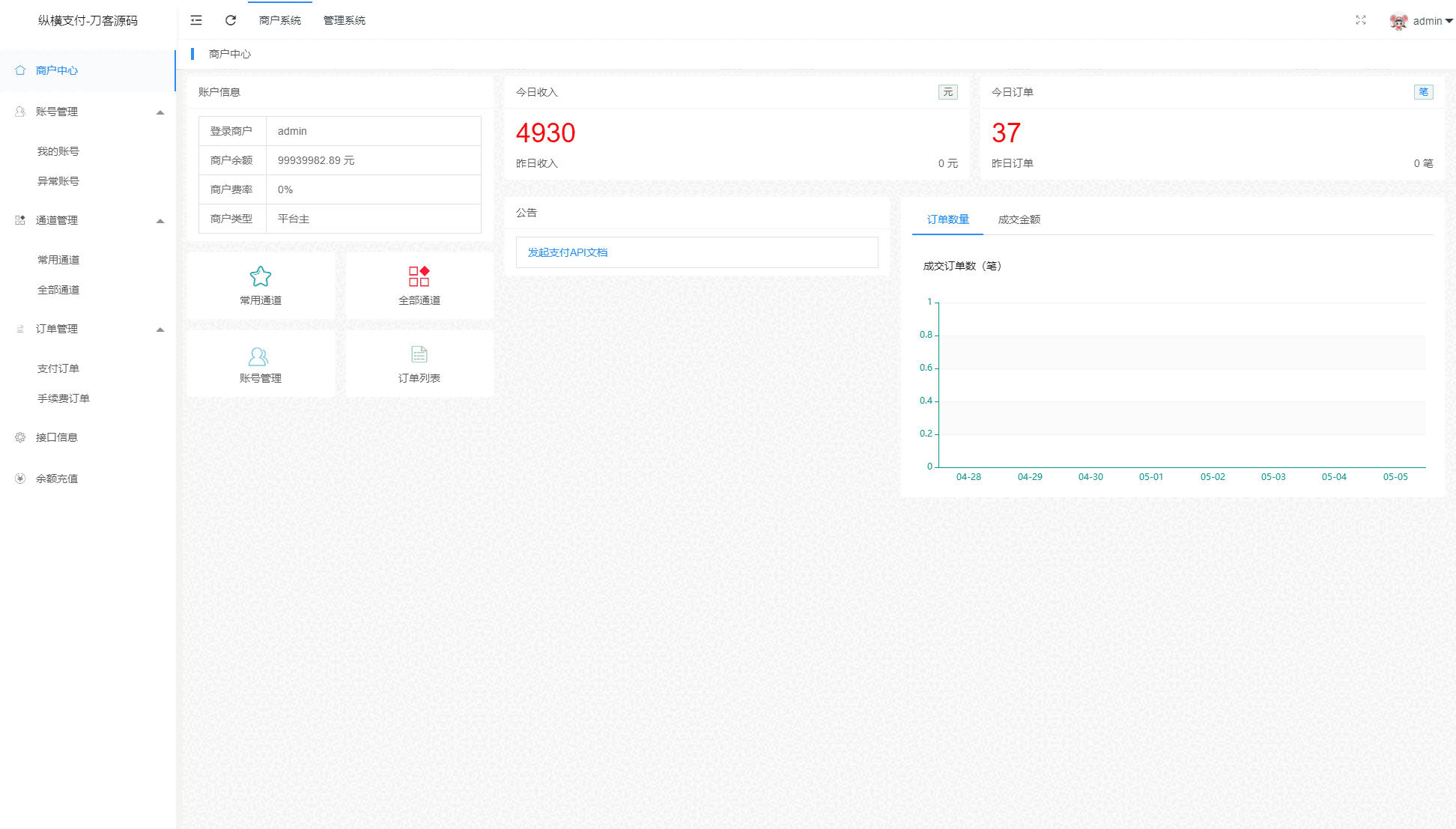1456x829 pixels.
Task: Switch to 管理系统 top tab
Action: pyautogui.click(x=345, y=20)
